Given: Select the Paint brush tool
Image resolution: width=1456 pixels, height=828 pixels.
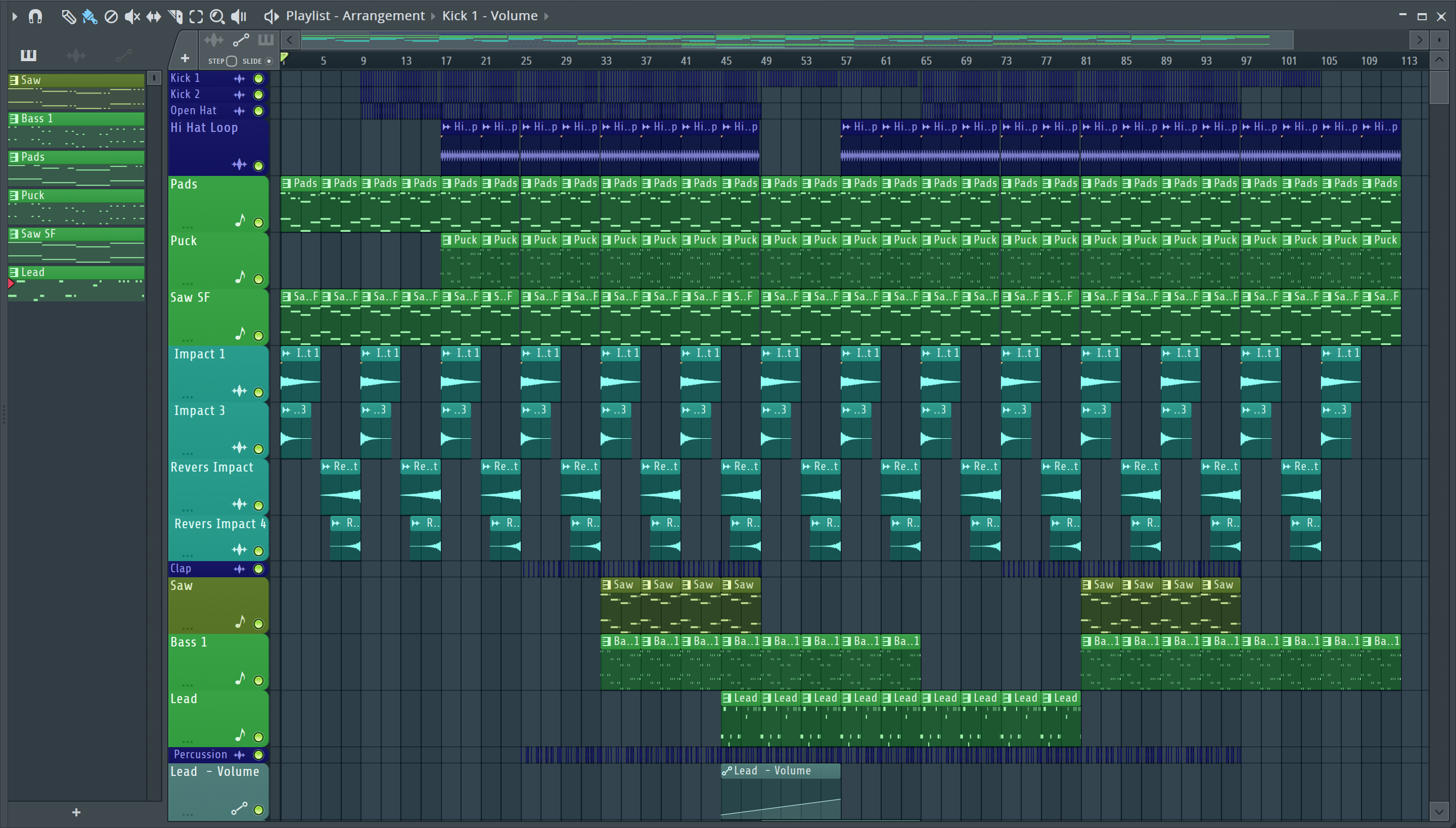Looking at the screenshot, I should pyautogui.click(x=90, y=17).
